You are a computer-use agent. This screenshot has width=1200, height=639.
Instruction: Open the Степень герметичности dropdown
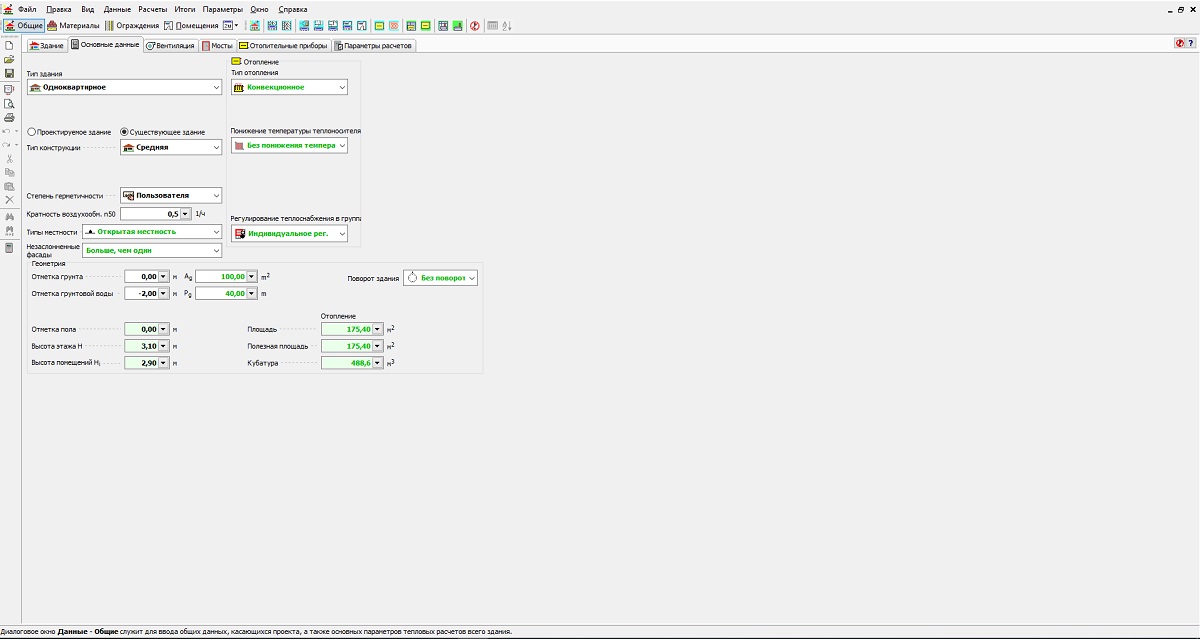tap(216, 195)
